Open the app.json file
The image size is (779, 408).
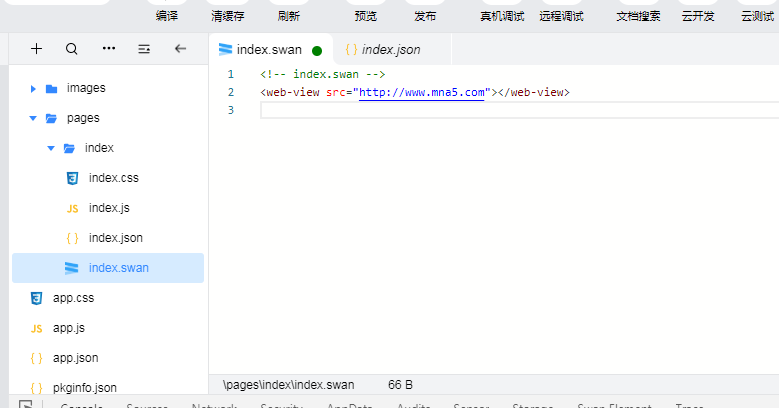point(75,358)
